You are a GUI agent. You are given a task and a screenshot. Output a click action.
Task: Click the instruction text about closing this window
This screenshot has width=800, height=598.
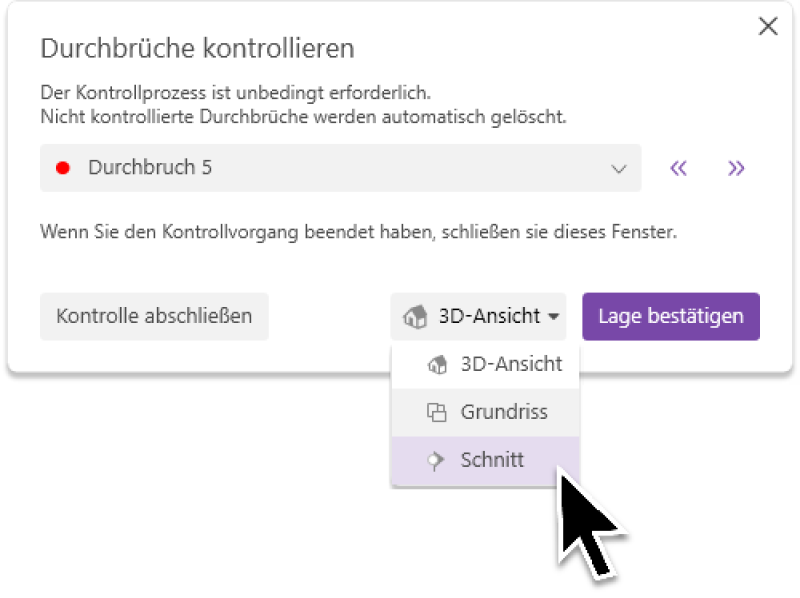tap(358, 232)
